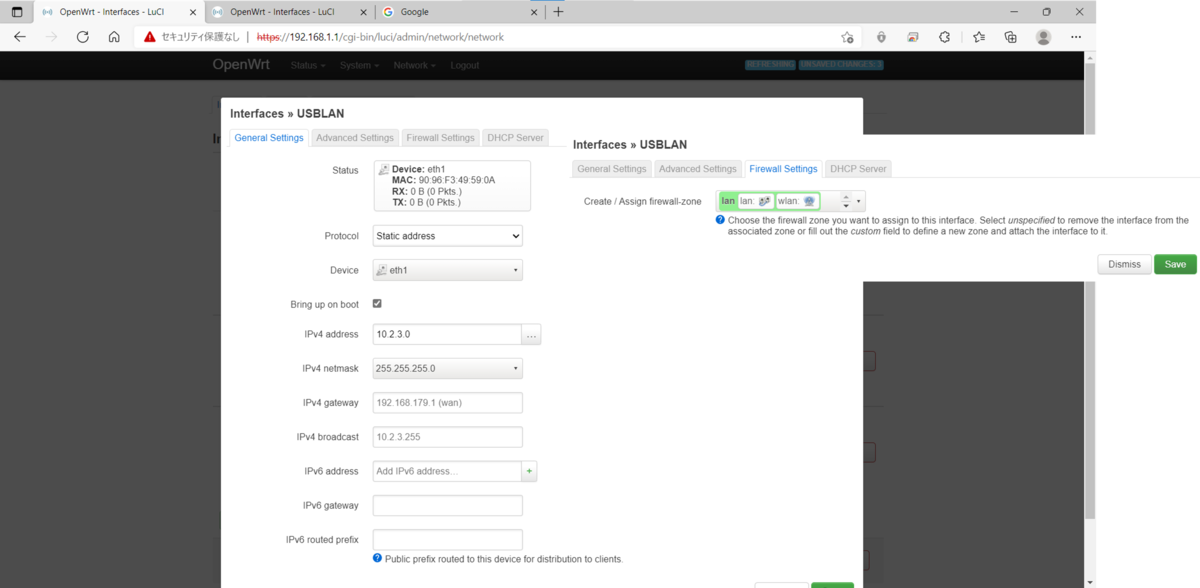Select Advanced Settings tab in right panel

click(x=698, y=169)
